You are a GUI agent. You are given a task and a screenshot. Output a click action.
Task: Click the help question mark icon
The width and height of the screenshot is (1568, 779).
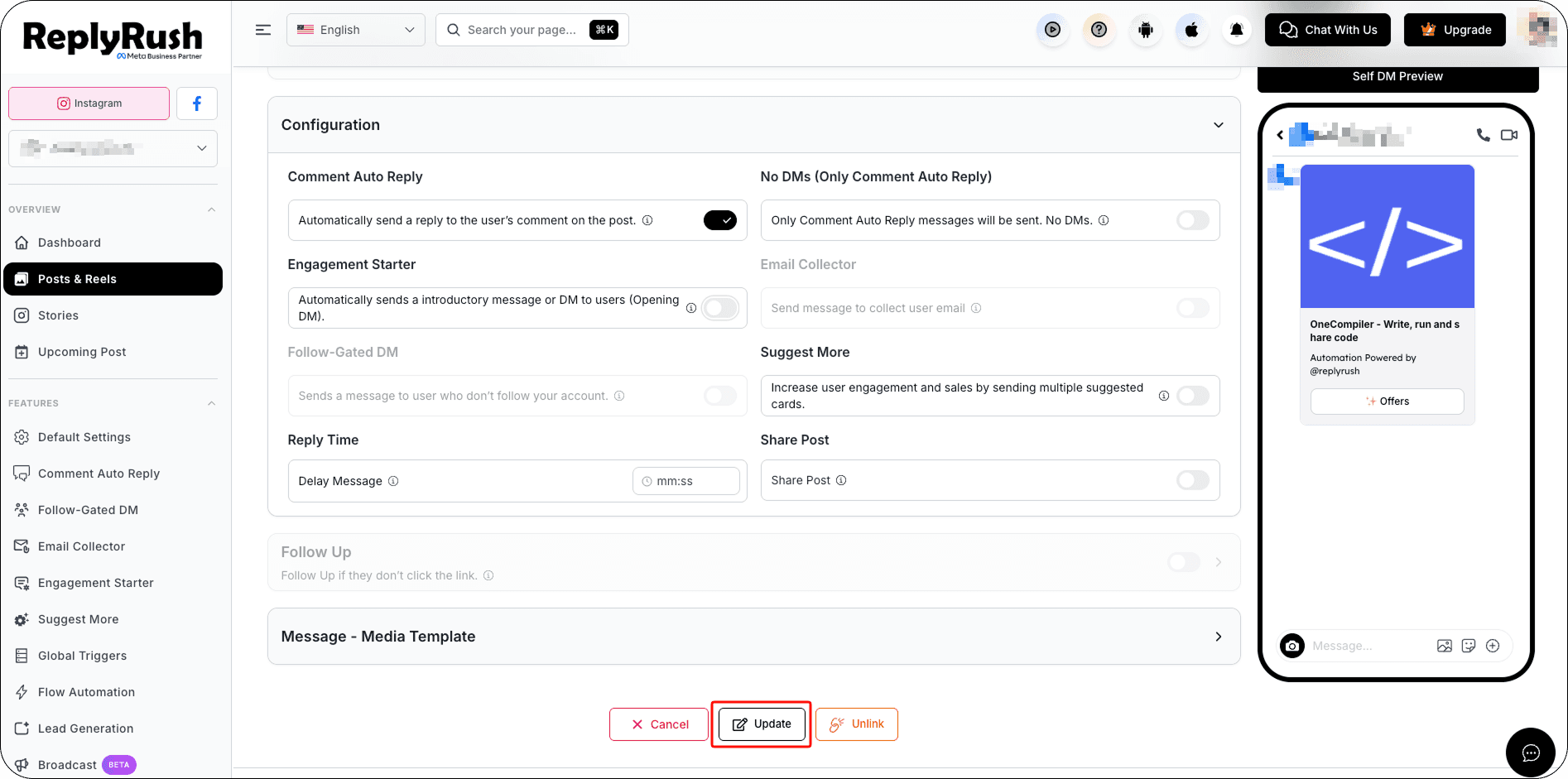[1099, 30]
